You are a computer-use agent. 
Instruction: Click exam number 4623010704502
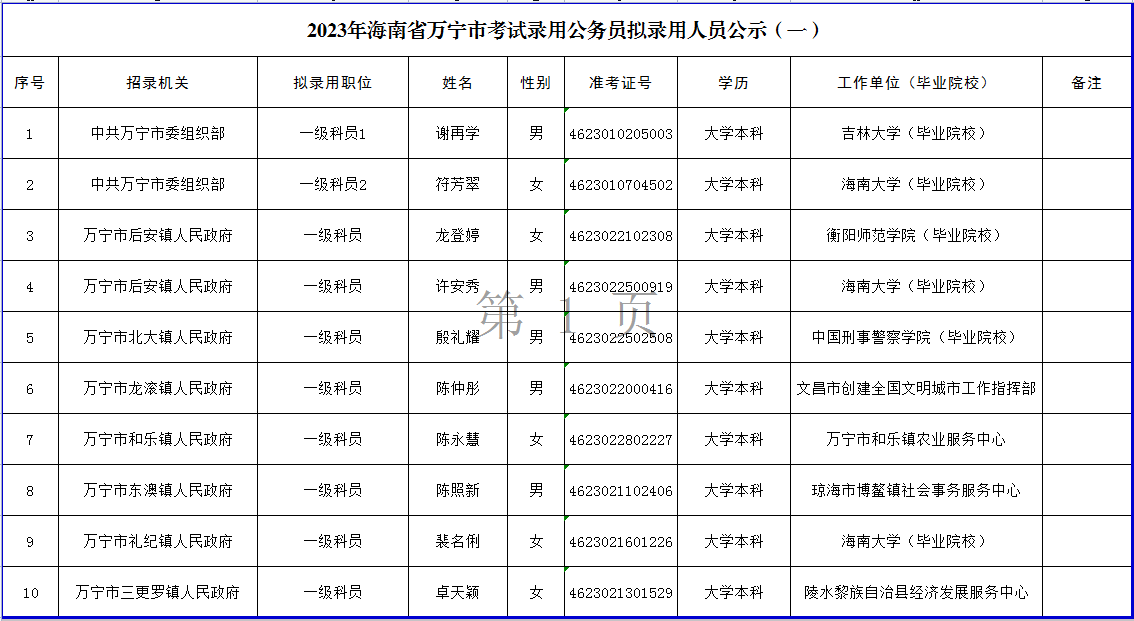pyautogui.click(x=621, y=184)
